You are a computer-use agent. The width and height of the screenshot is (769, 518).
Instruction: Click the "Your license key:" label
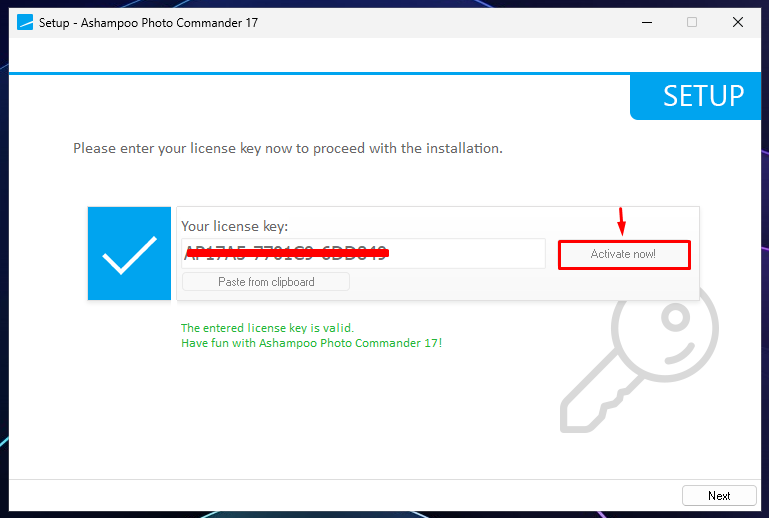[x=234, y=226]
